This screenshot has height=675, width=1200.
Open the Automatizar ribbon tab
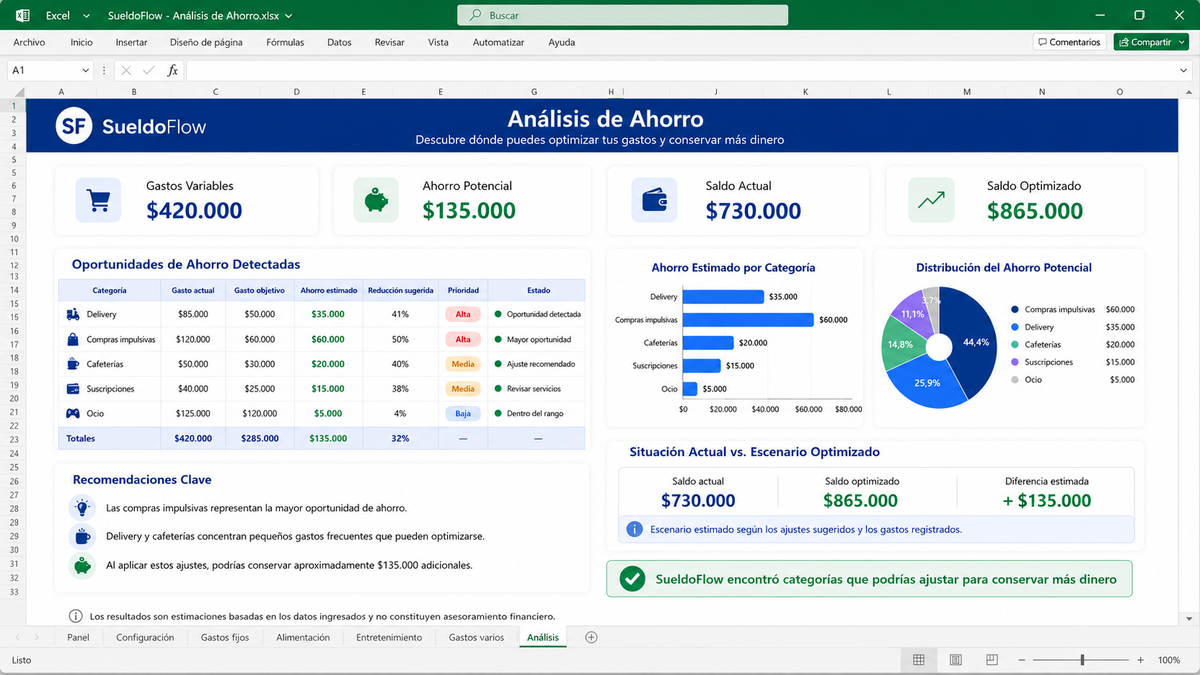tap(498, 42)
